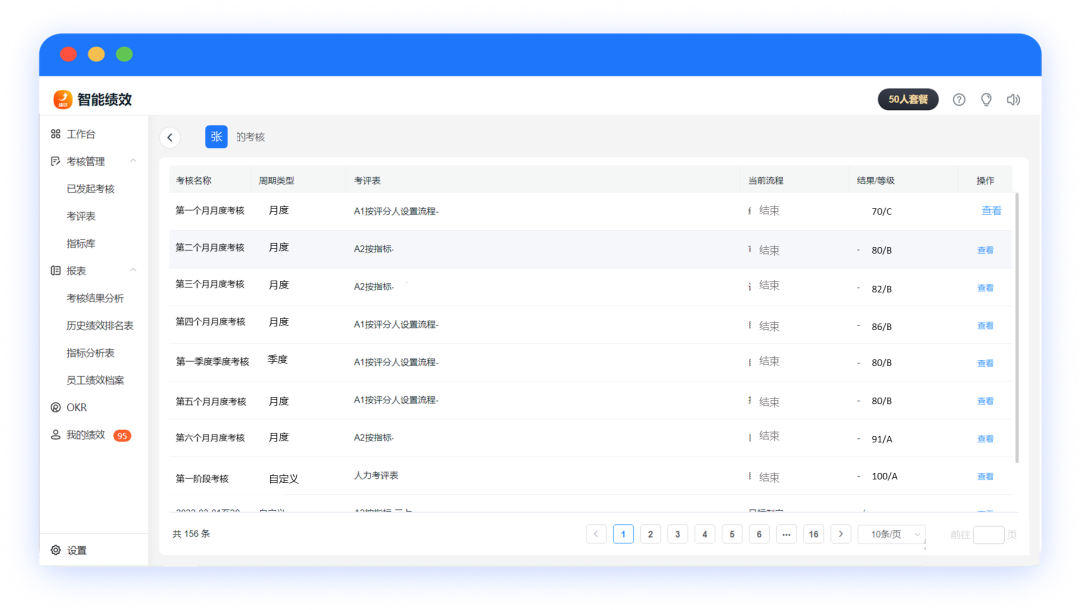1080x610 pixels.
Task: Go to next page with right arrow
Action: [841, 534]
